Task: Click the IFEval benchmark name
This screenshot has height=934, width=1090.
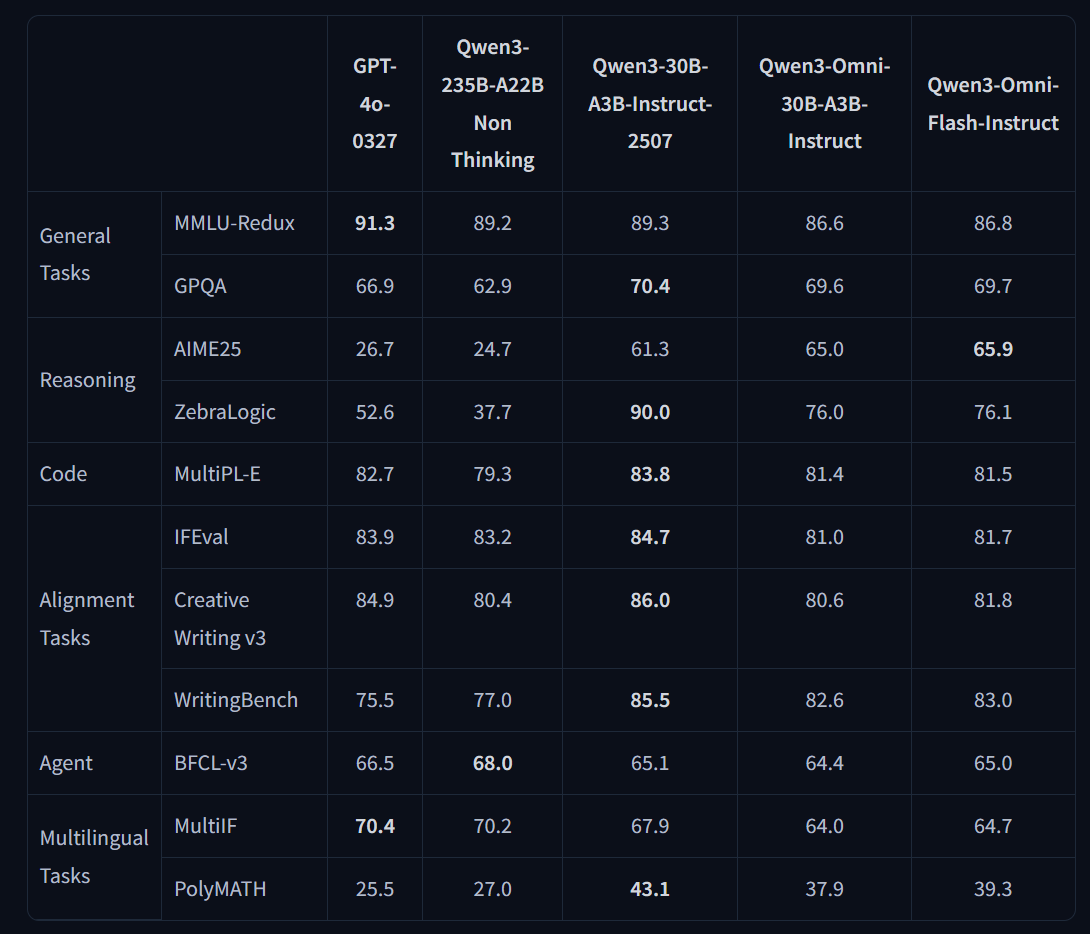Action: 201,537
